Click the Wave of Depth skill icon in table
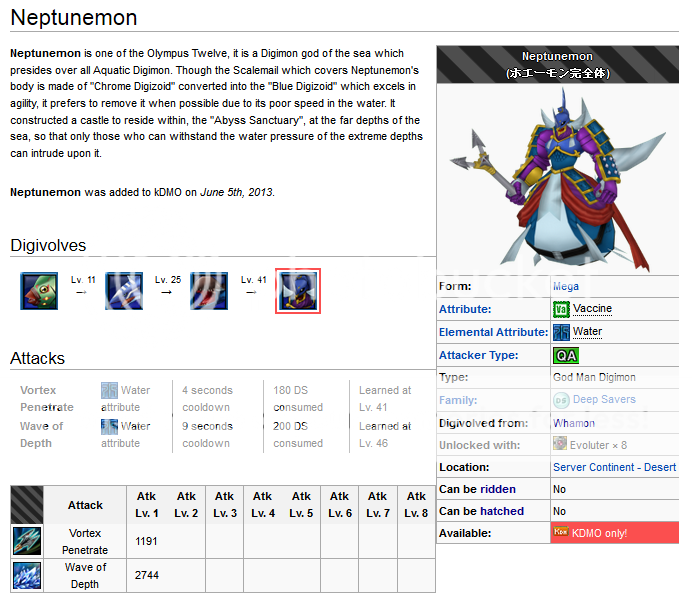 [26, 575]
